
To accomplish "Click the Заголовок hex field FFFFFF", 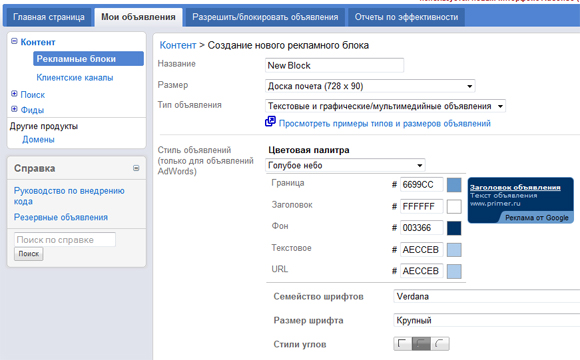I will (421, 206).
